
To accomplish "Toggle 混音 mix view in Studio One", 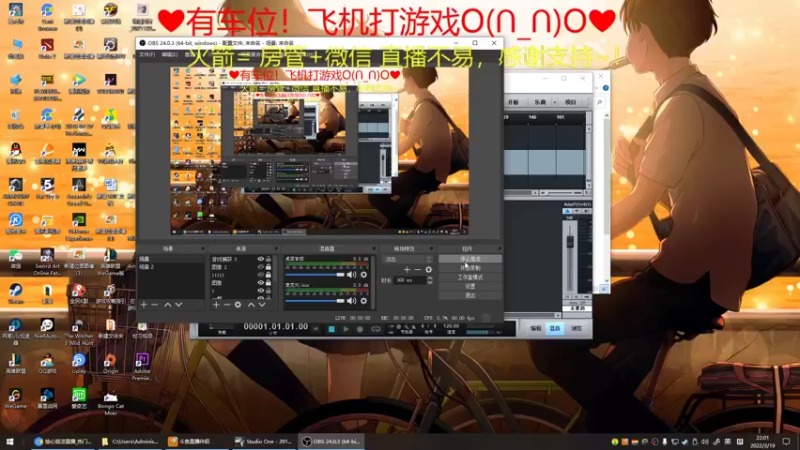I will (x=555, y=329).
